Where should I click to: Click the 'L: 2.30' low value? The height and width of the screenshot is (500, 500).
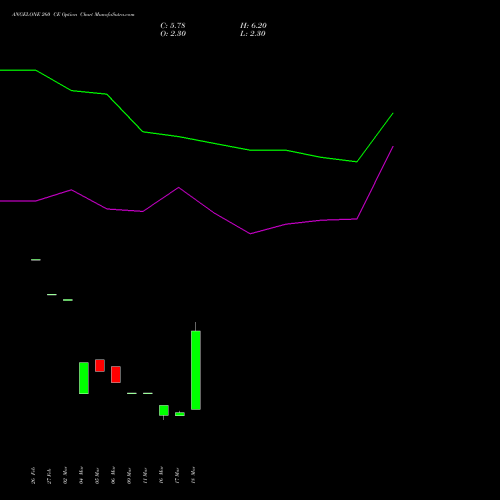pos(252,34)
